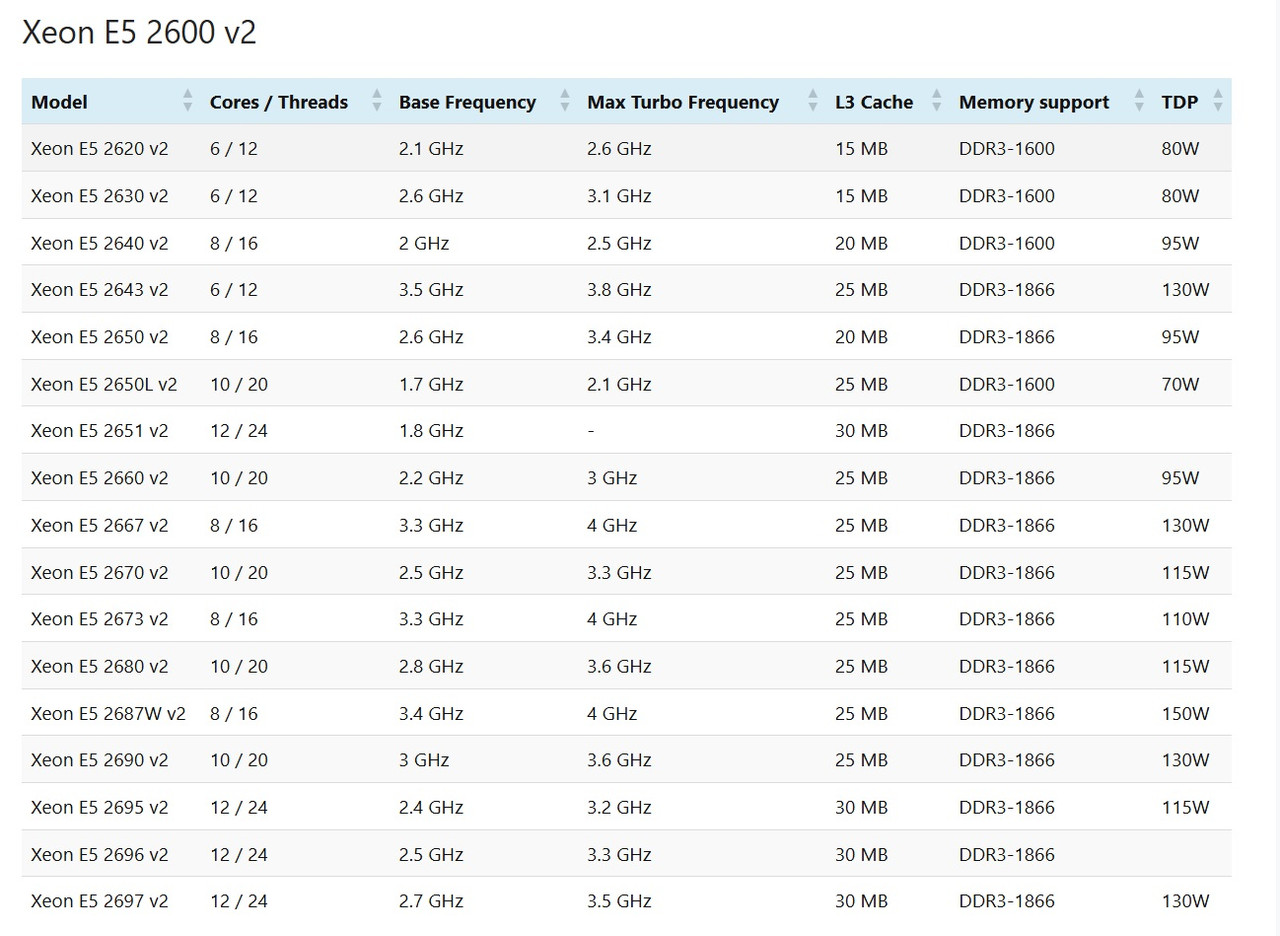The image size is (1280, 936).
Task: Click the 2.4 GHz base frequency cell
Action: tap(431, 807)
